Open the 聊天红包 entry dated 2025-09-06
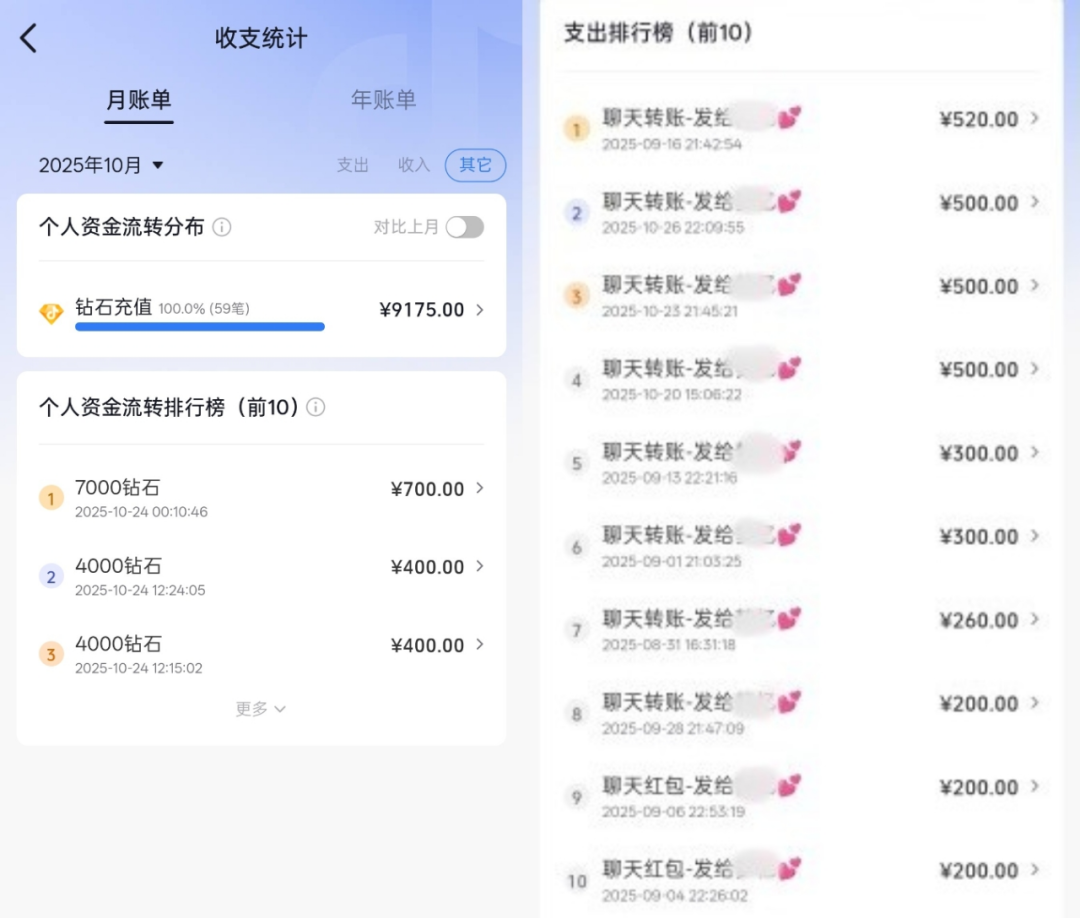 tap(800, 796)
